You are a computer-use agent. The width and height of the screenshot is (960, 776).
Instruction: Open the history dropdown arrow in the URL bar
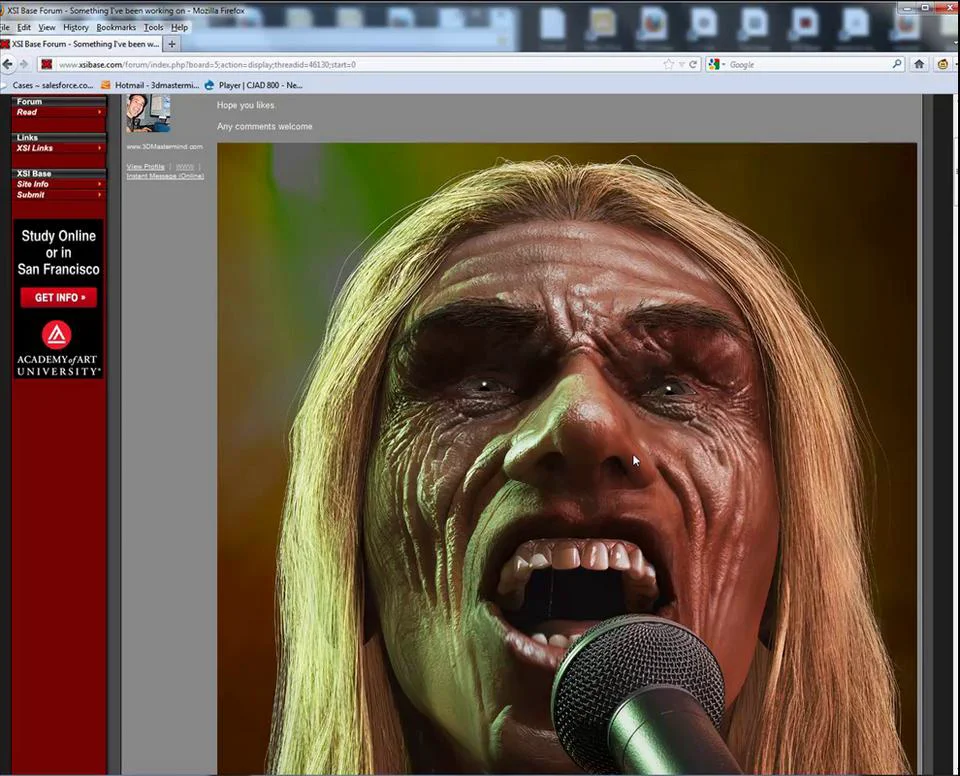click(681, 64)
